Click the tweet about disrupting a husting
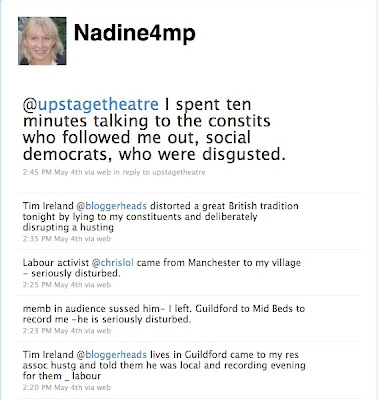The width and height of the screenshot is (378, 400). coord(160,217)
